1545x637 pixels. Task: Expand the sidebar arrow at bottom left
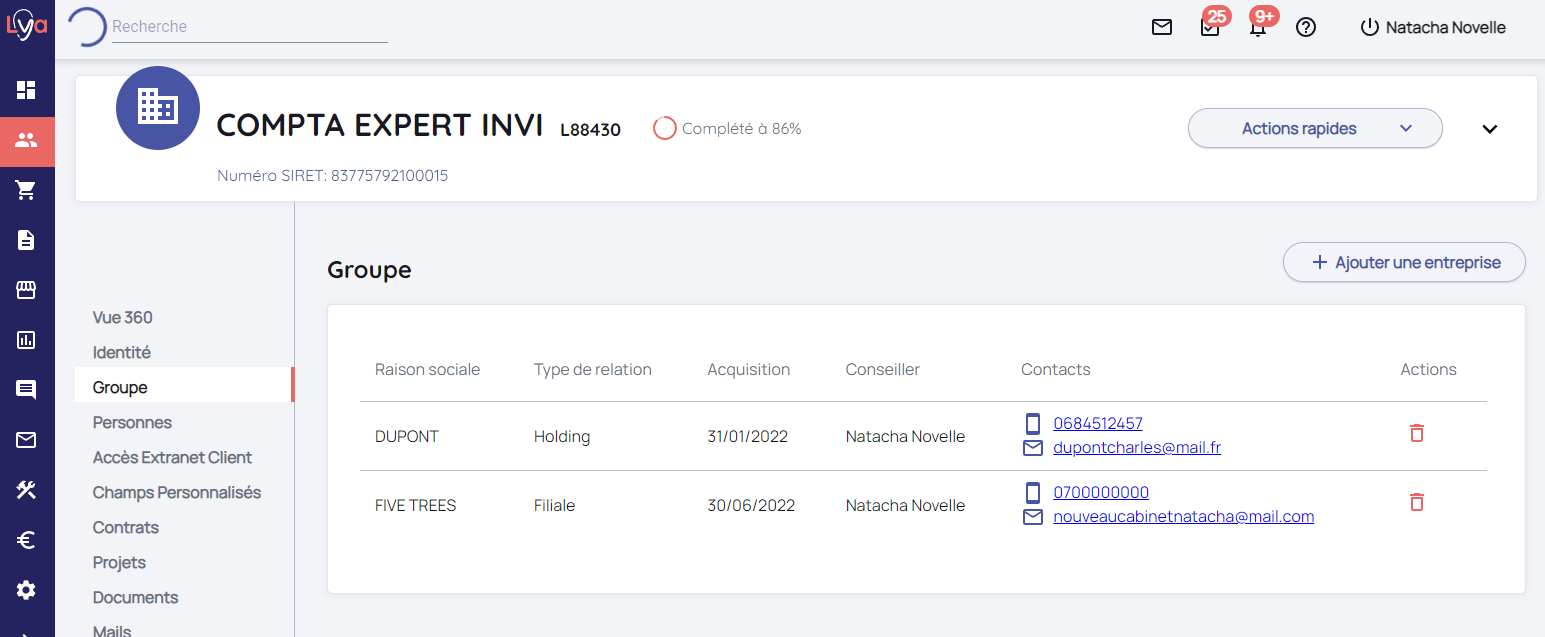point(26,631)
